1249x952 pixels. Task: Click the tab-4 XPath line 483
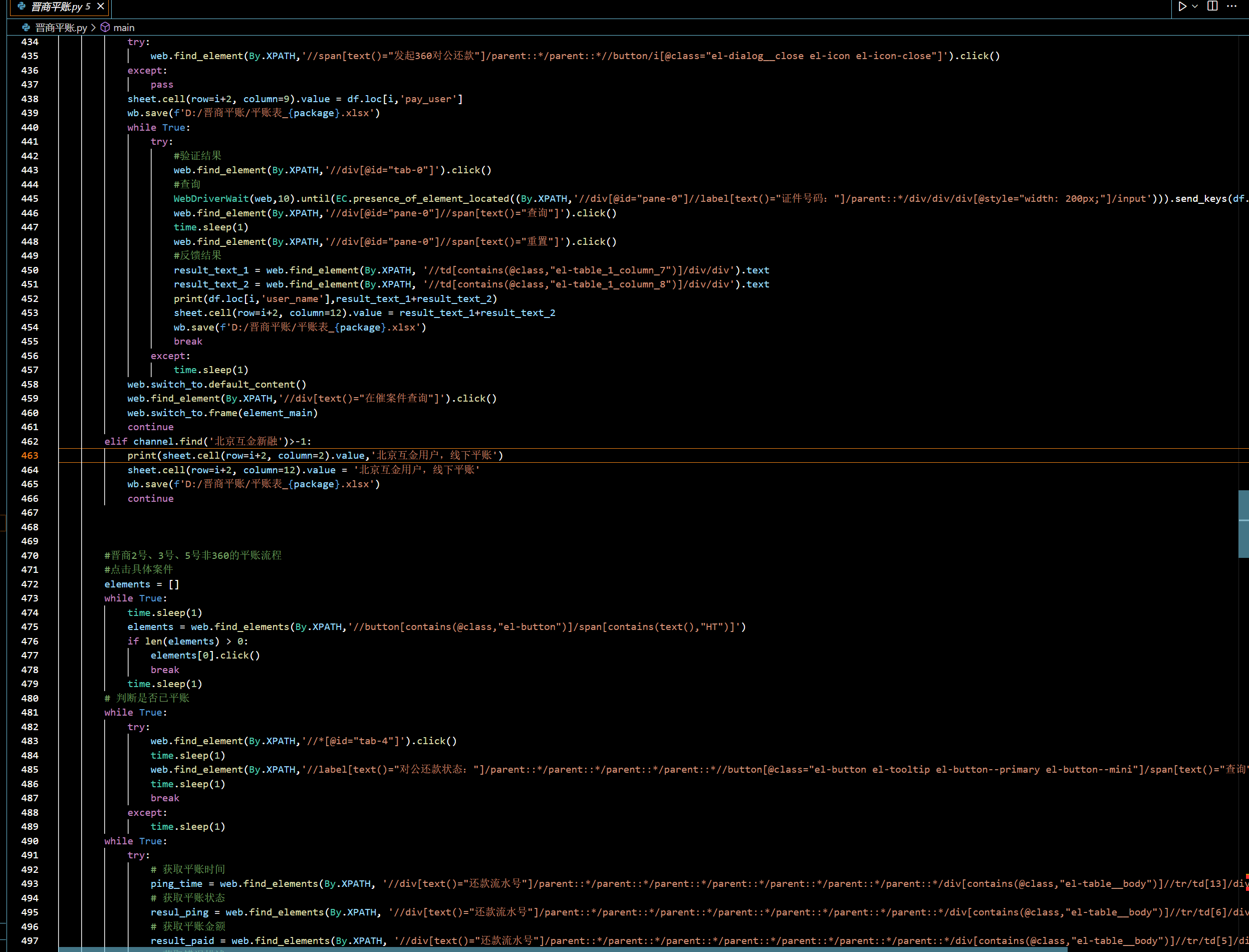(303, 741)
